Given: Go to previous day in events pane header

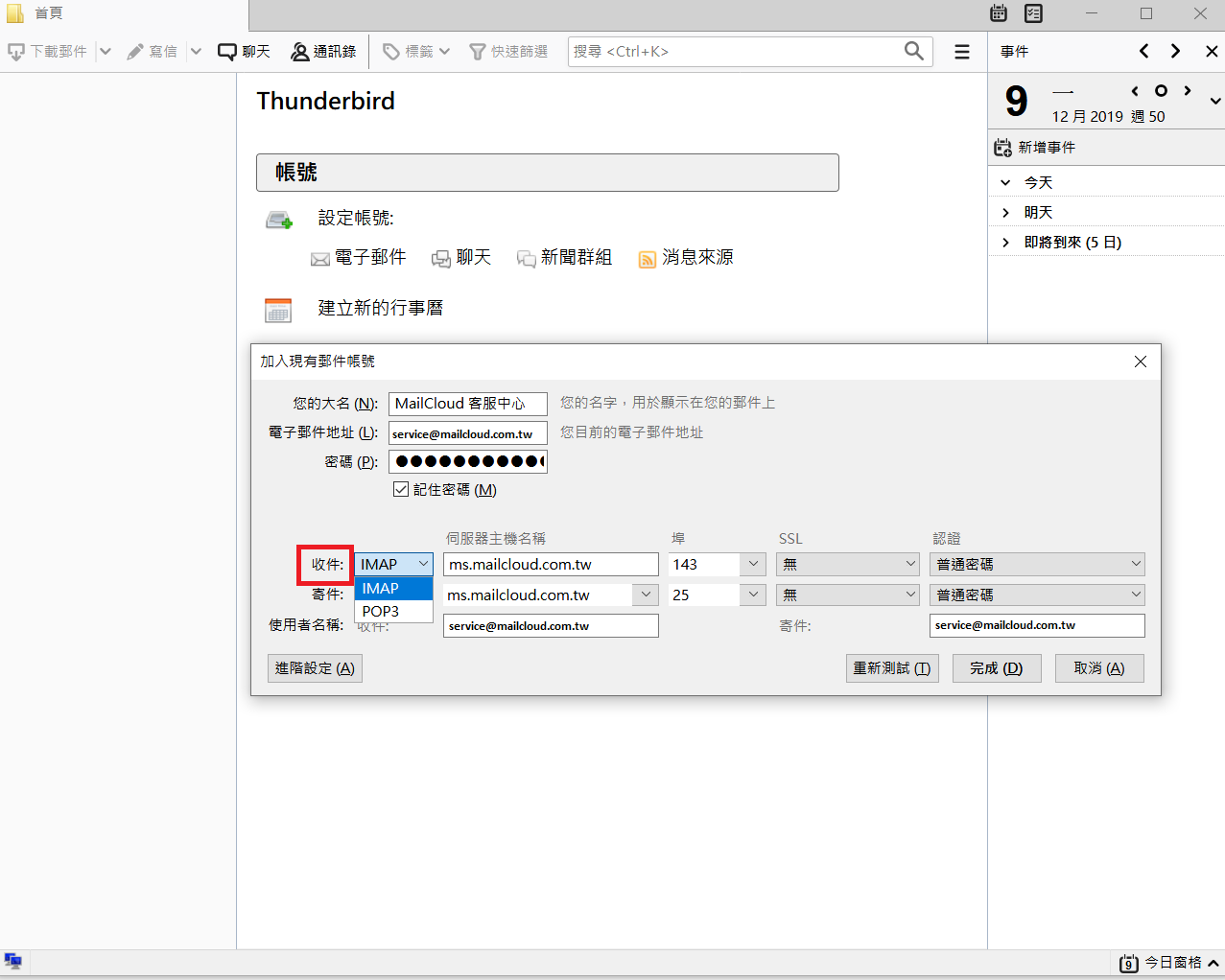Looking at the screenshot, I should pos(1143,51).
